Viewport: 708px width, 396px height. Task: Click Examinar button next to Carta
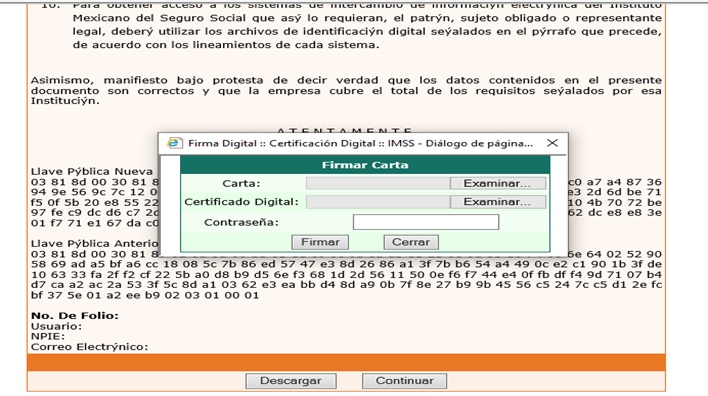click(x=497, y=183)
